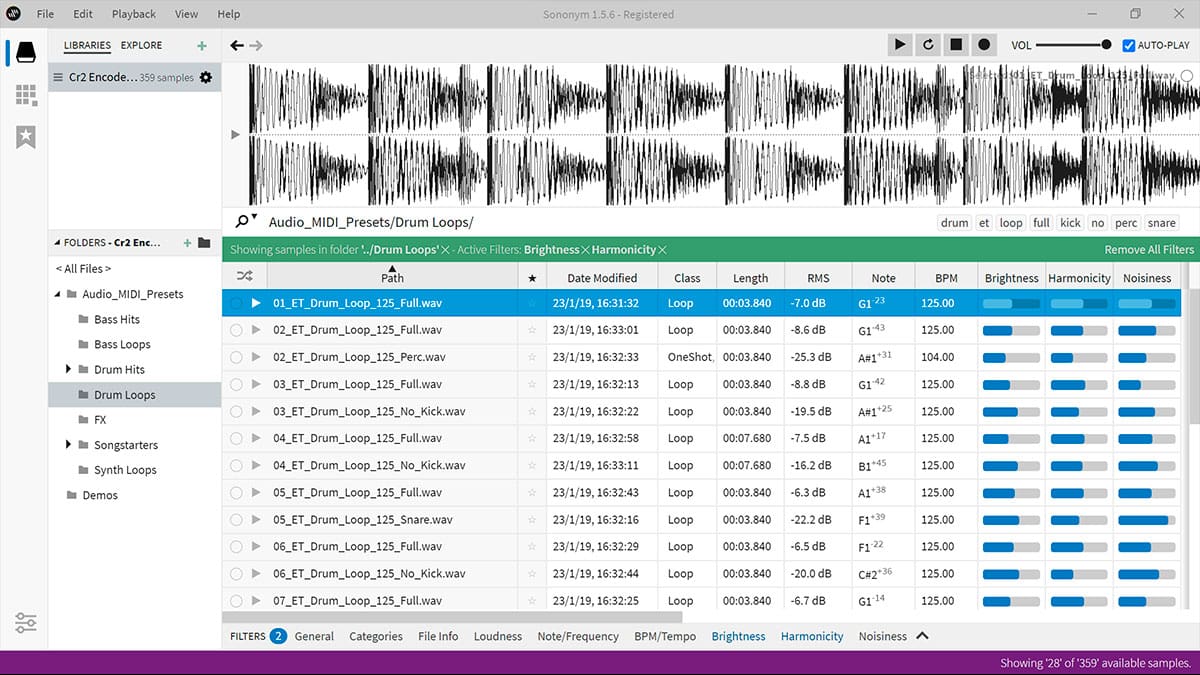Click the 'kick' tag button
1200x675 pixels.
[x=1070, y=223]
